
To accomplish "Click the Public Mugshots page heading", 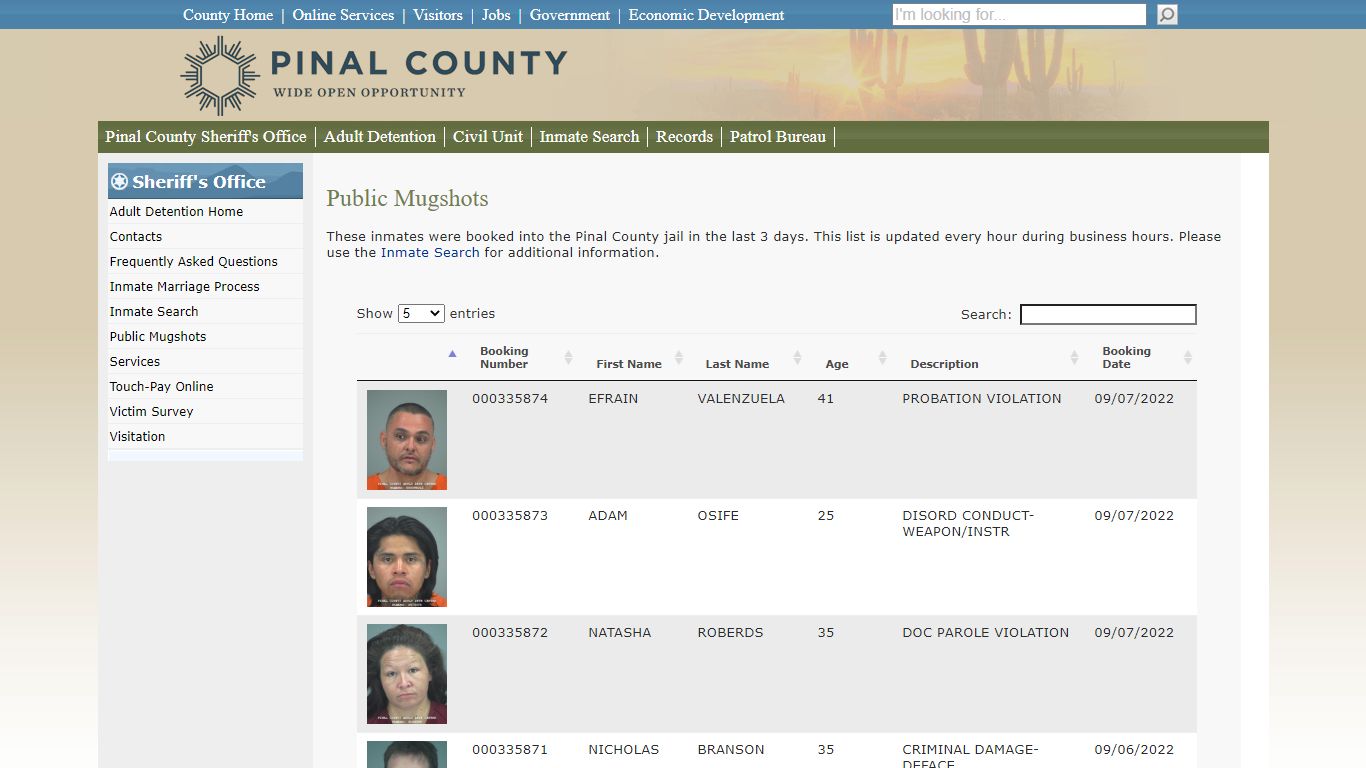I will tap(407, 198).
